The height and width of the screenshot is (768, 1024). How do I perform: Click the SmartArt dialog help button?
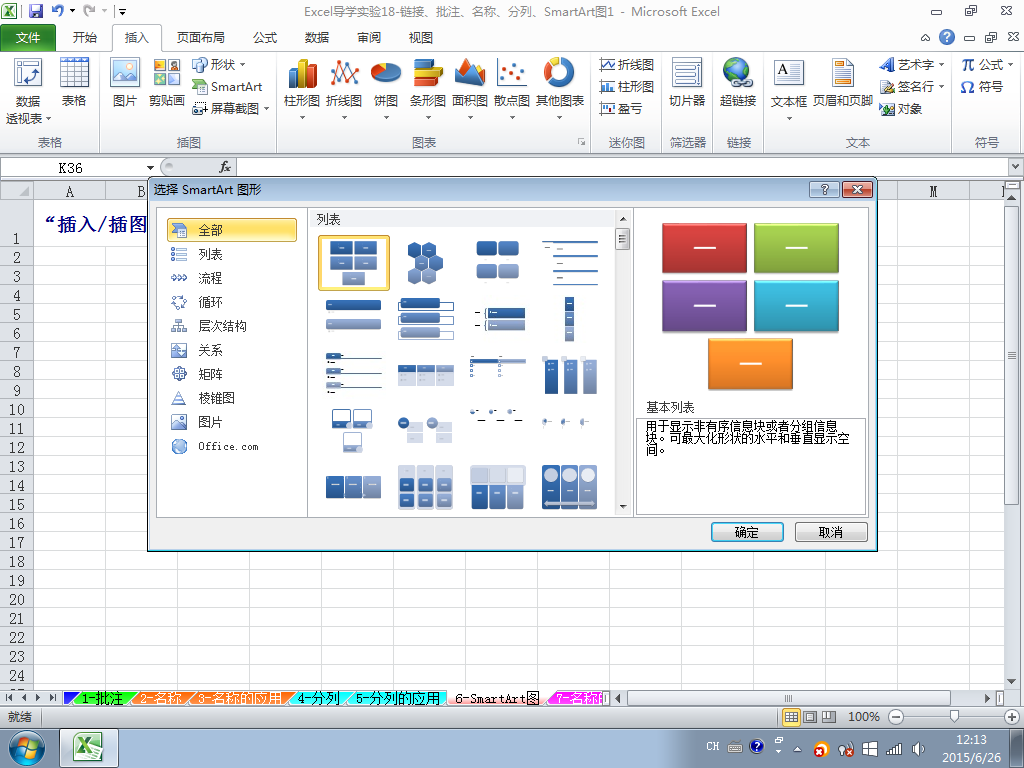(824, 189)
